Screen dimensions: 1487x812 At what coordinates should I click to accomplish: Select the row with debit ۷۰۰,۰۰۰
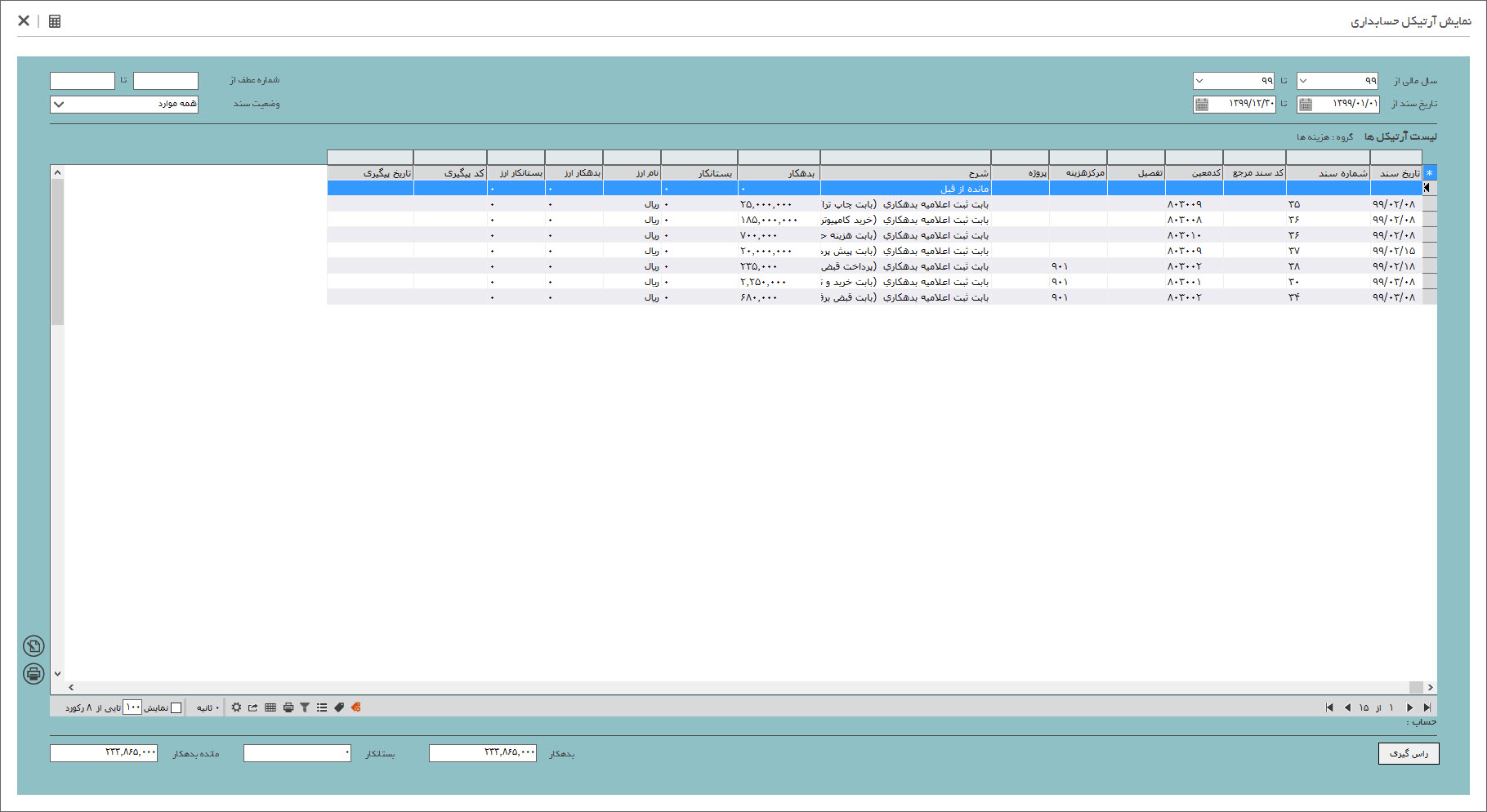pyautogui.click(x=875, y=235)
